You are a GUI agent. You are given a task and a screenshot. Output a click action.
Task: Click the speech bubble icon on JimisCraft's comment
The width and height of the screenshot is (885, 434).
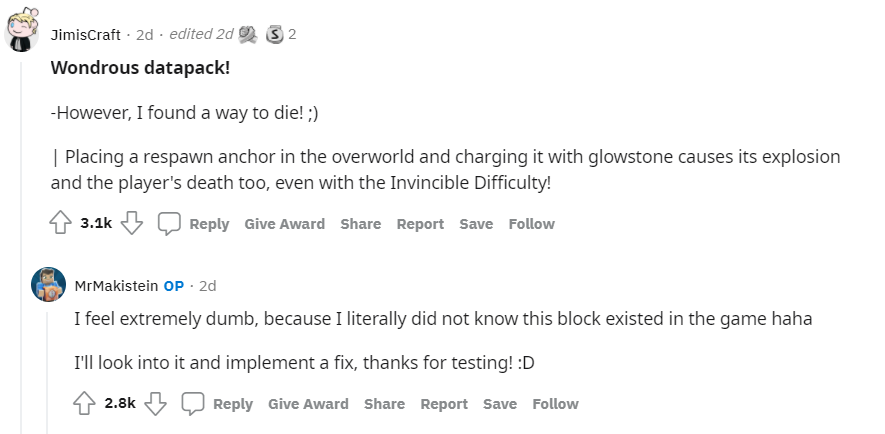click(169, 223)
